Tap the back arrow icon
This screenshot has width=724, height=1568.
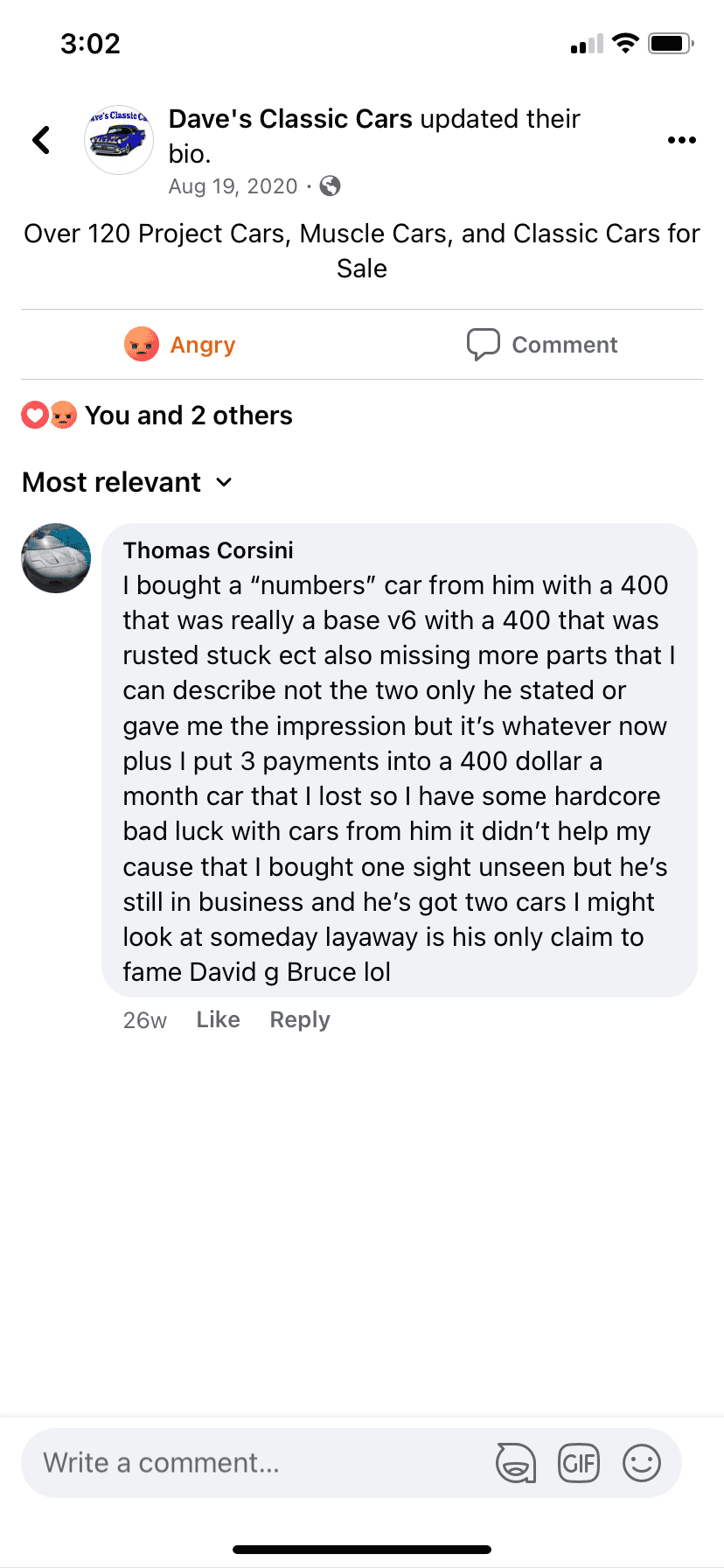41,140
